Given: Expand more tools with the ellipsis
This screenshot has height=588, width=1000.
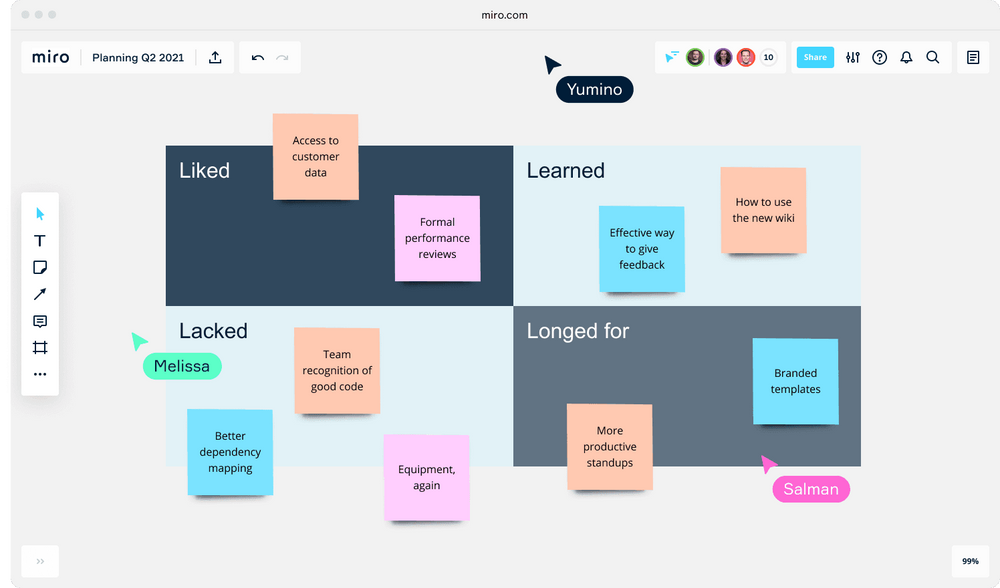Looking at the screenshot, I should [x=40, y=374].
